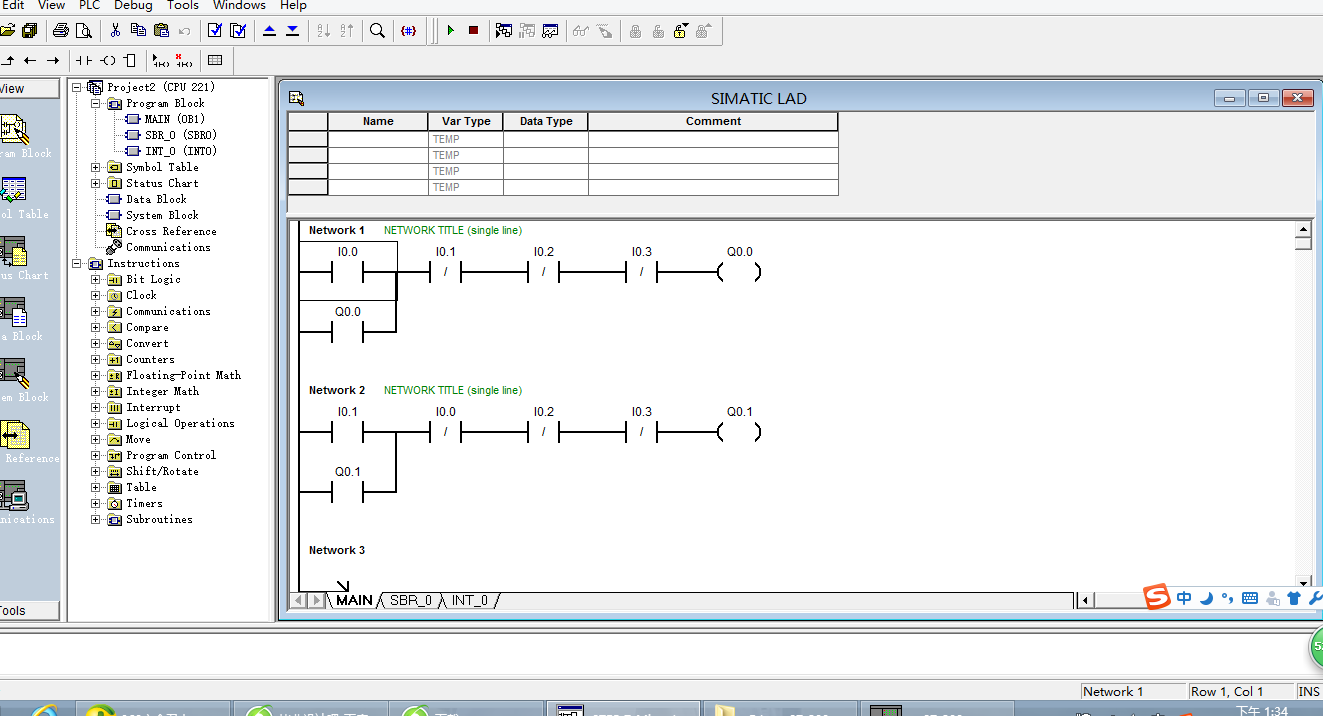Image resolution: width=1323 pixels, height=716 pixels.
Task: Draw line right using the arrow icon
Action: point(52,60)
